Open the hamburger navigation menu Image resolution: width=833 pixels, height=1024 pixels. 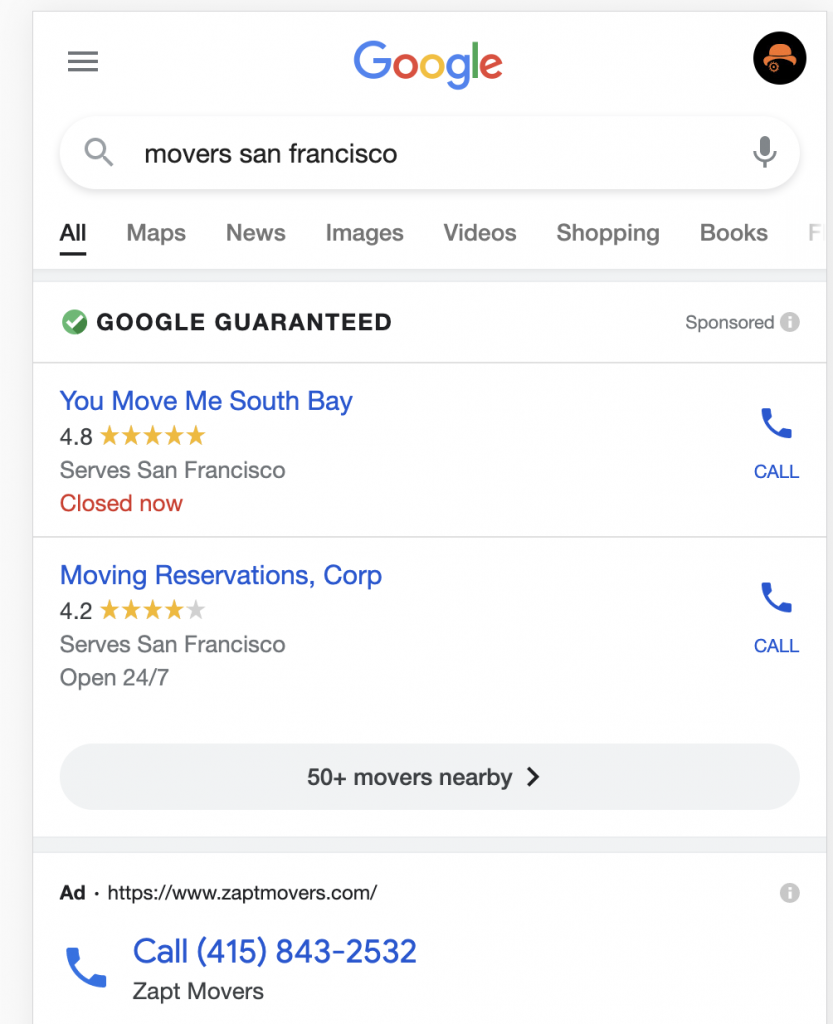tap(83, 61)
